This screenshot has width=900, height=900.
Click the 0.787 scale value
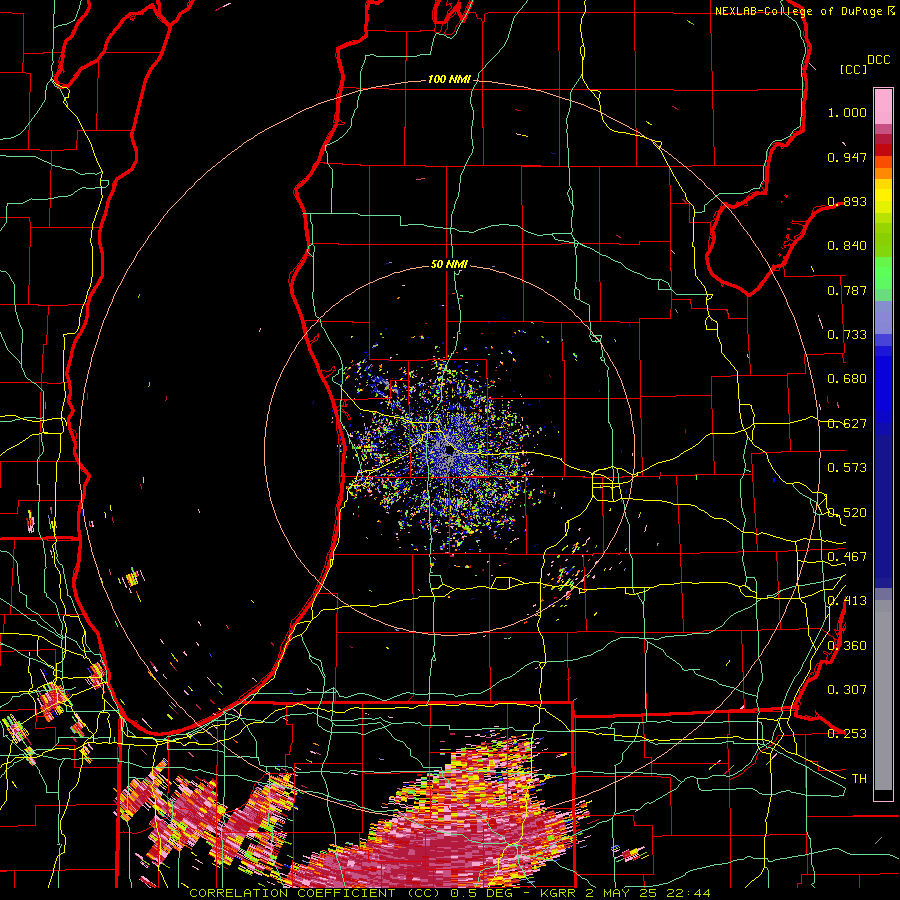click(x=847, y=290)
